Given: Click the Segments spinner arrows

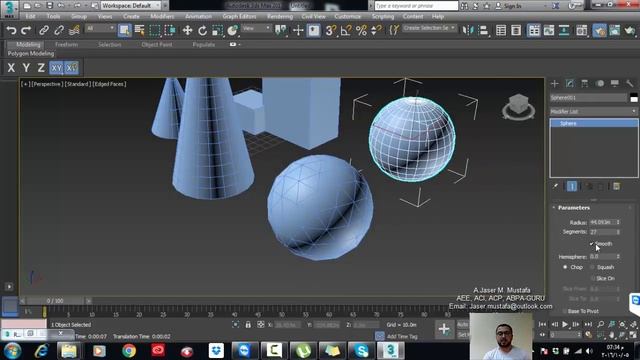Looking at the screenshot, I should pos(618,232).
